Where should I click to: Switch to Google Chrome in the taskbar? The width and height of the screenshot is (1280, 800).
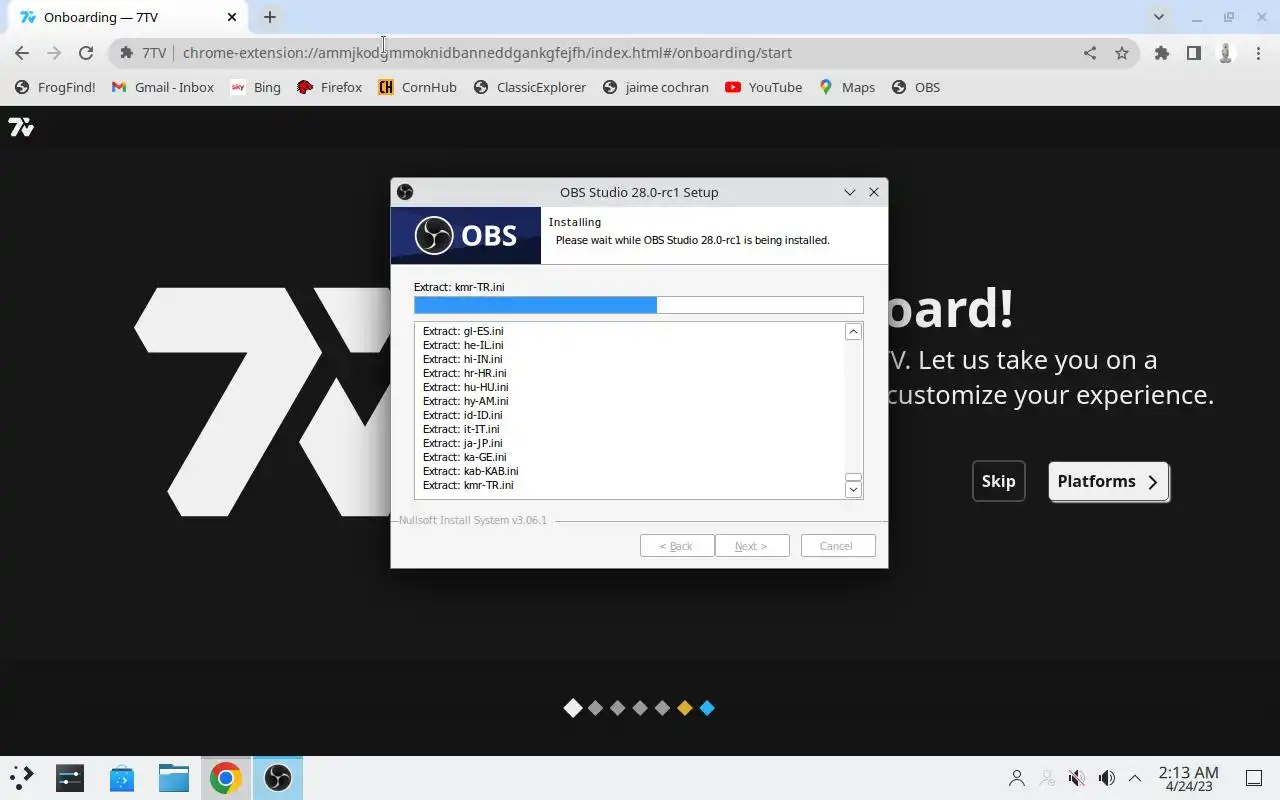(226, 777)
